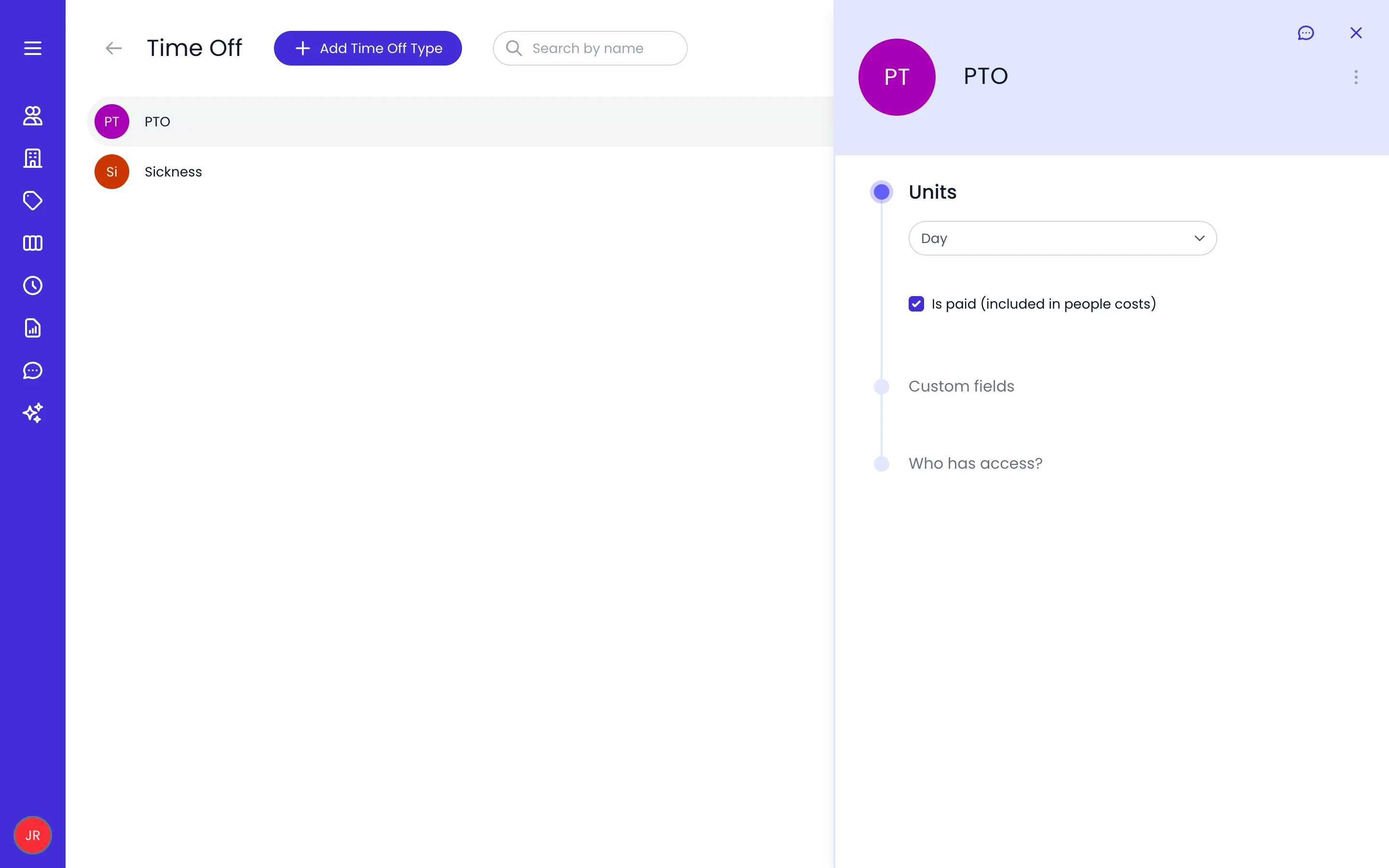Open the hamburger menu in sidebar
1389x868 pixels.
(33, 48)
